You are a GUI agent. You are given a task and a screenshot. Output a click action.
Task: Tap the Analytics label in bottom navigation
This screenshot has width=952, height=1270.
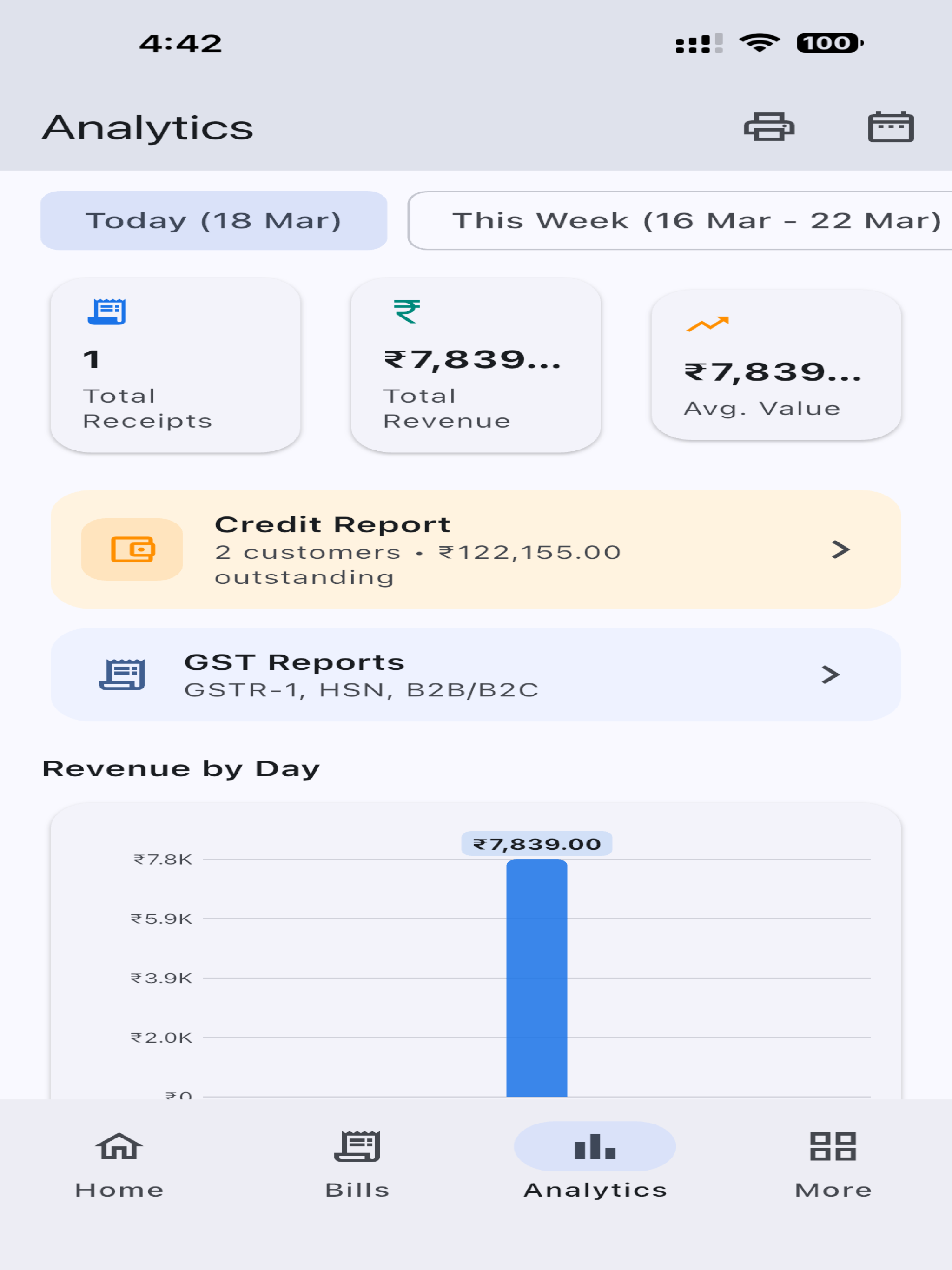pos(595,1190)
